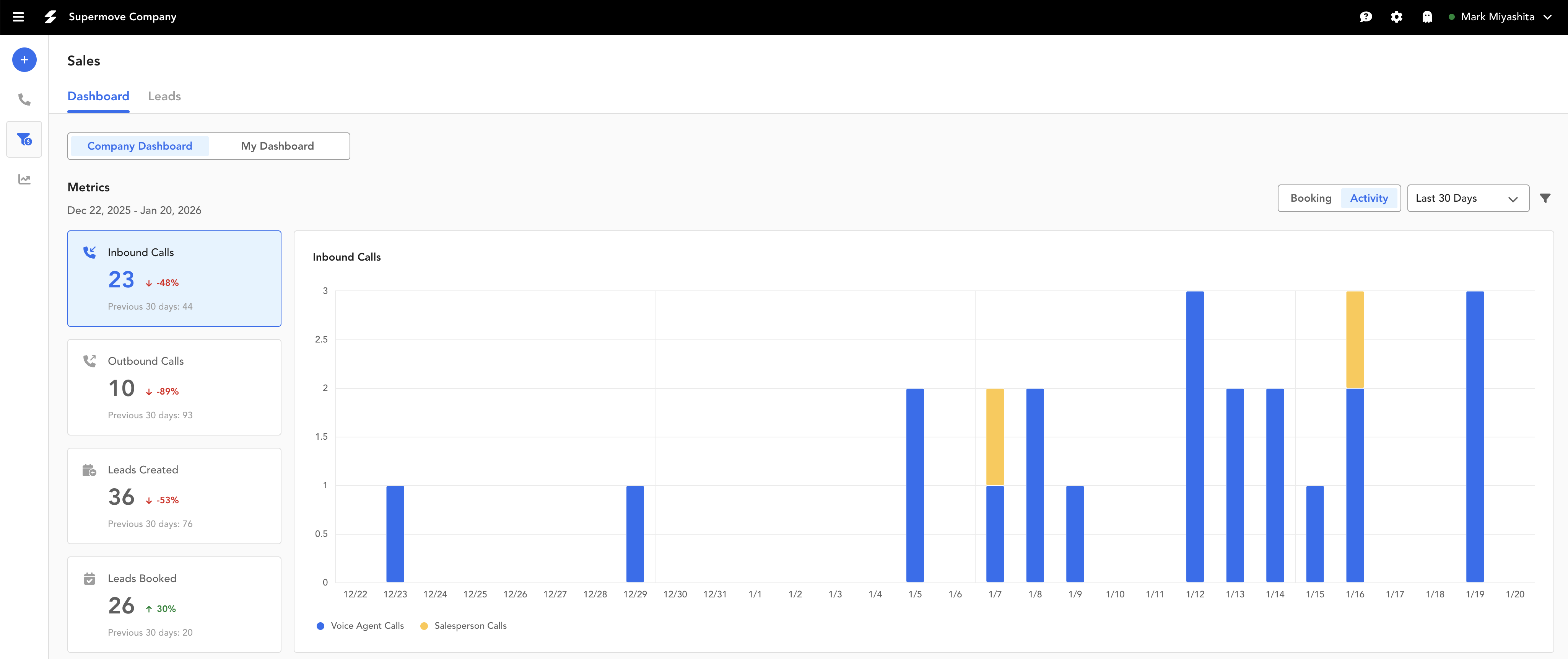Select the Leads Booked metric card
Screen dimensions: 1568x659
coord(174,604)
